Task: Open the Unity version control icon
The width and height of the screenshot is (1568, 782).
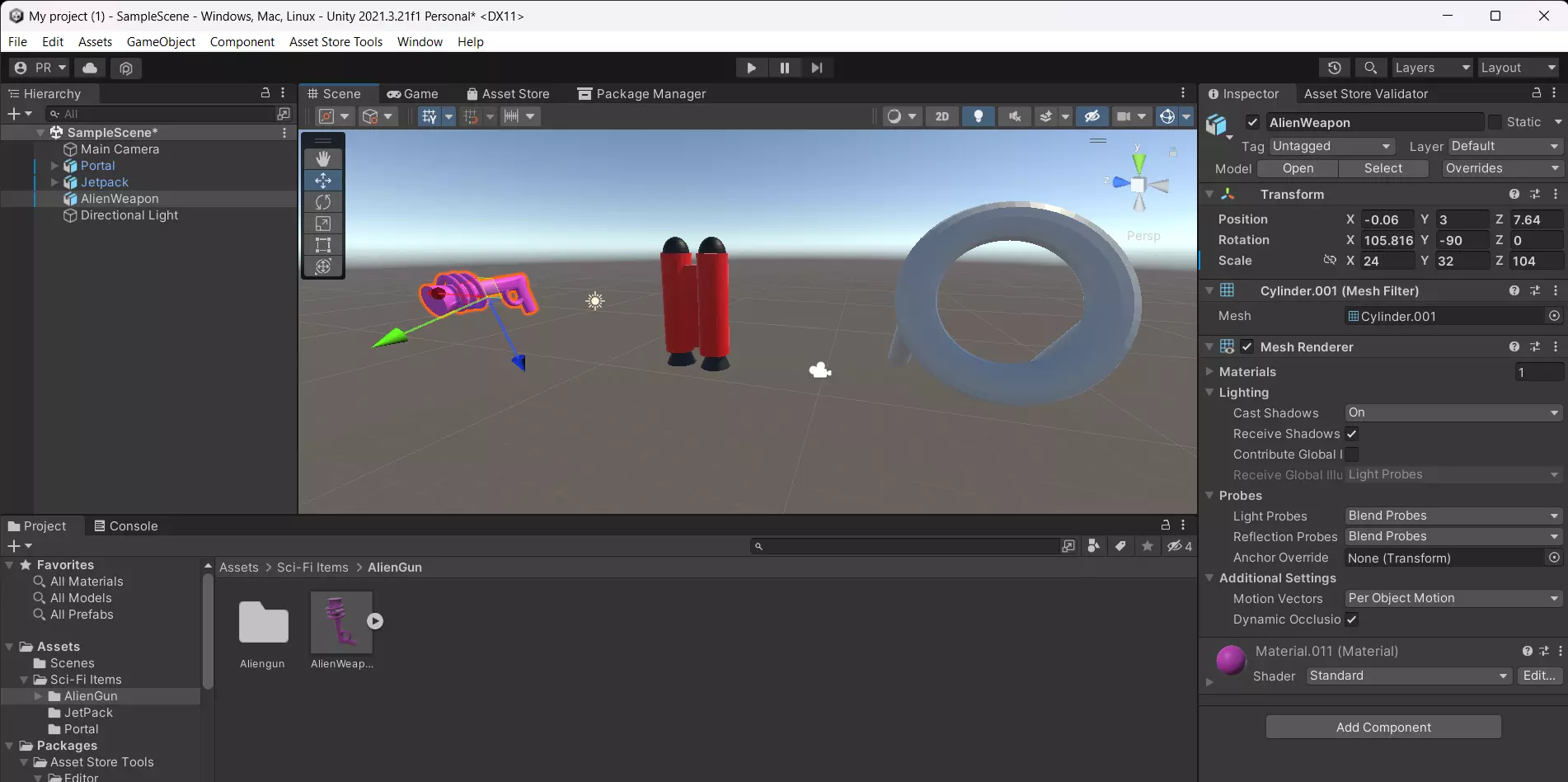Action: pyautogui.click(x=125, y=68)
